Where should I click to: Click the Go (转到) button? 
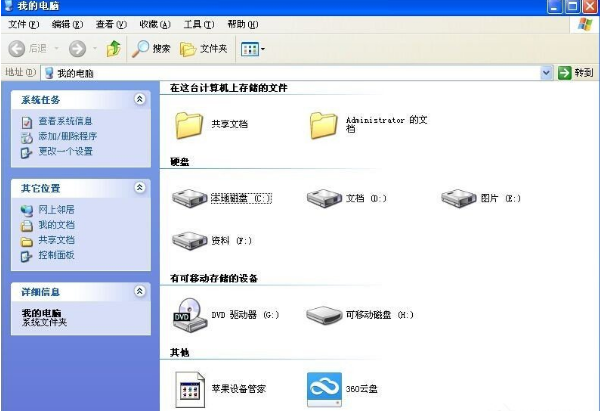(x=576, y=73)
